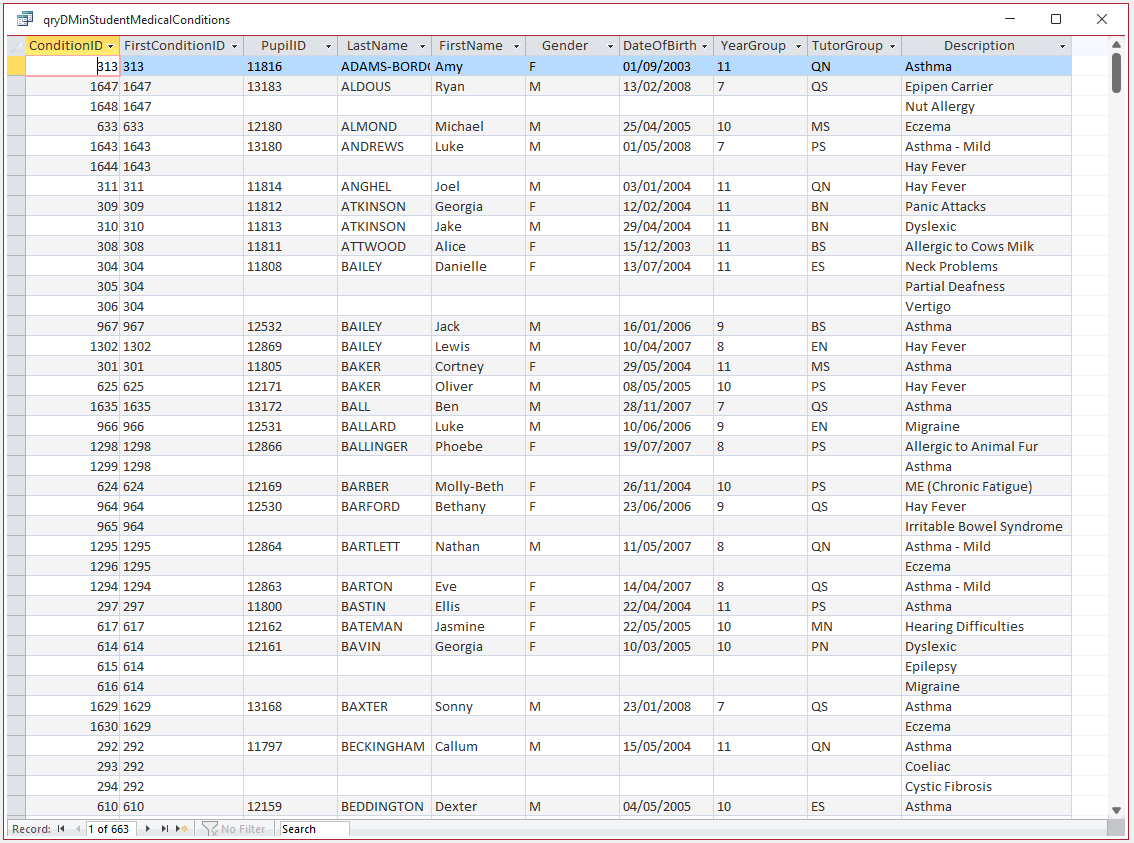Click the Description cell 'Irritable Bowel Syndrome'
The image size is (1134, 843).
pyautogui.click(x=986, y=526)
